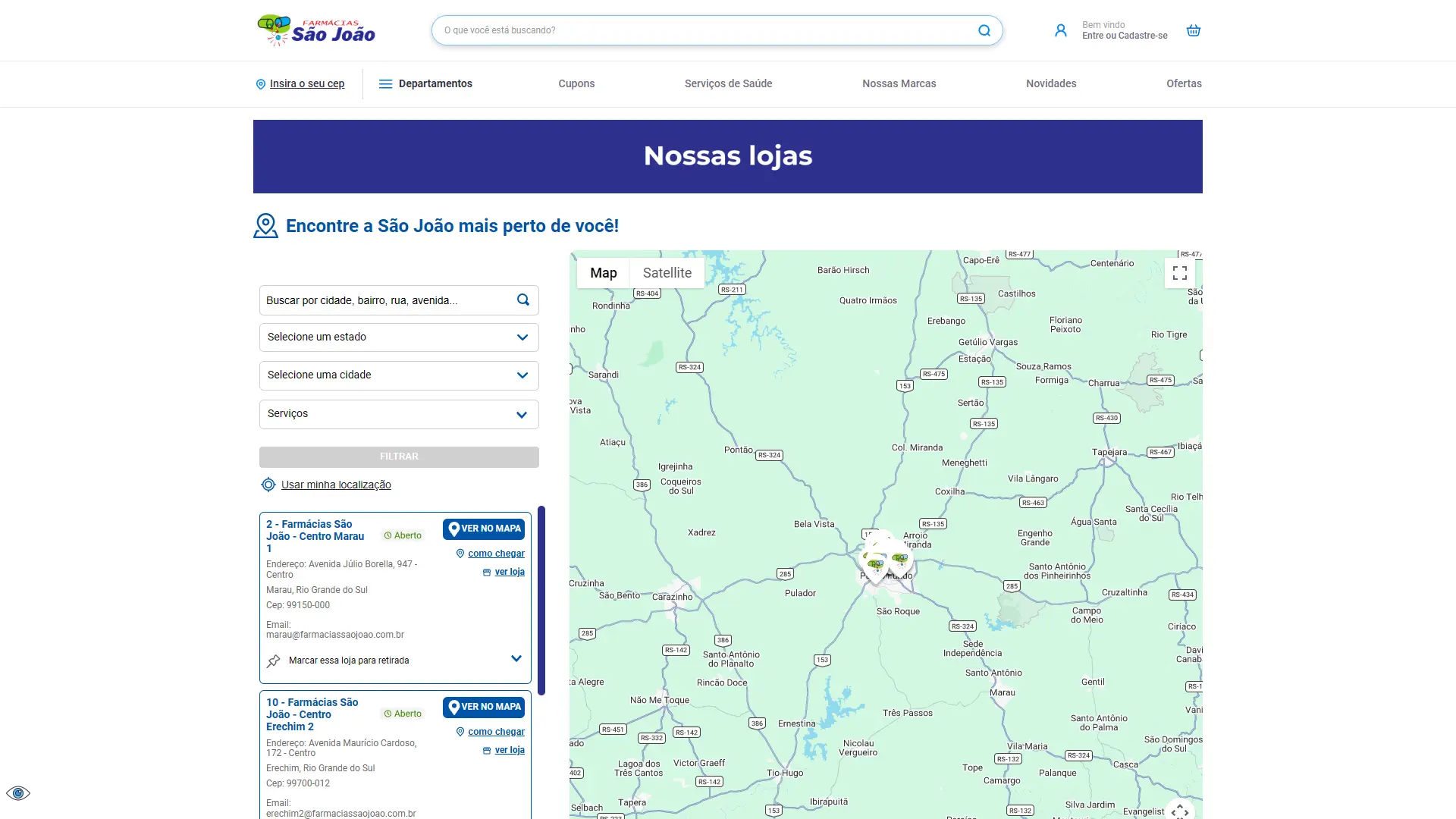Click Getúlio Vargas label on the map
Image resolution: width=1456 pixels, height=819 pixels.
point(988,343)
